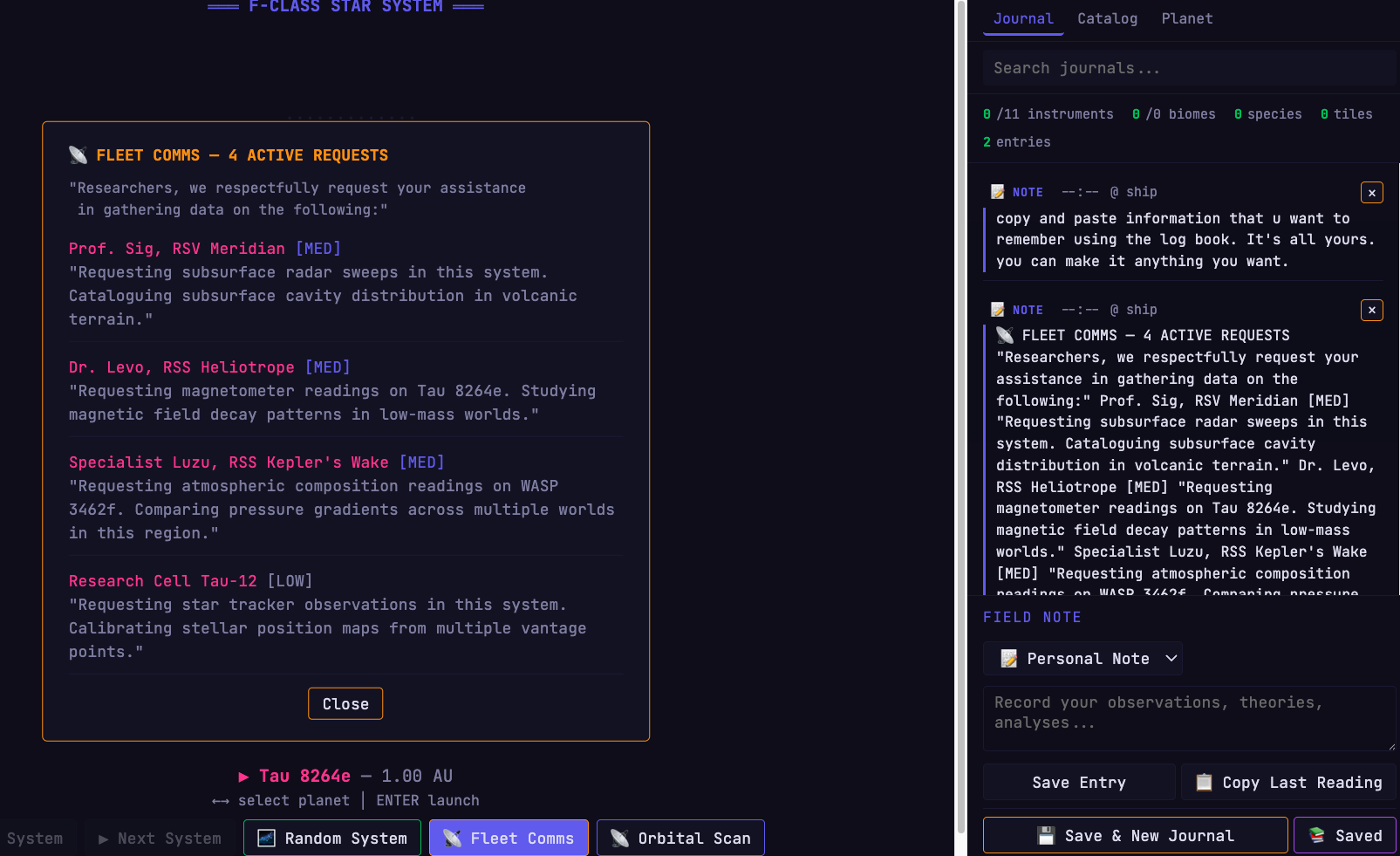Open the Catalog tab

click(x=1107, y=18)
